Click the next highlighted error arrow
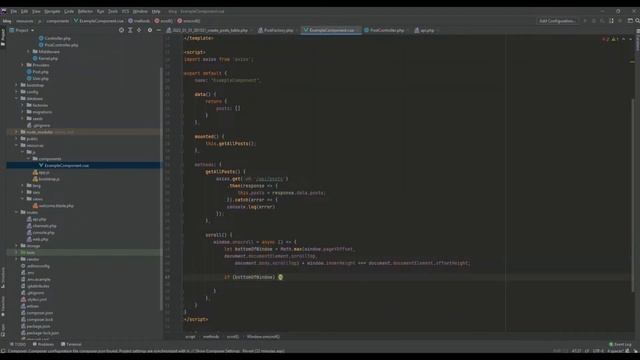Screen dimensions: 640x360 click(631, 39)
